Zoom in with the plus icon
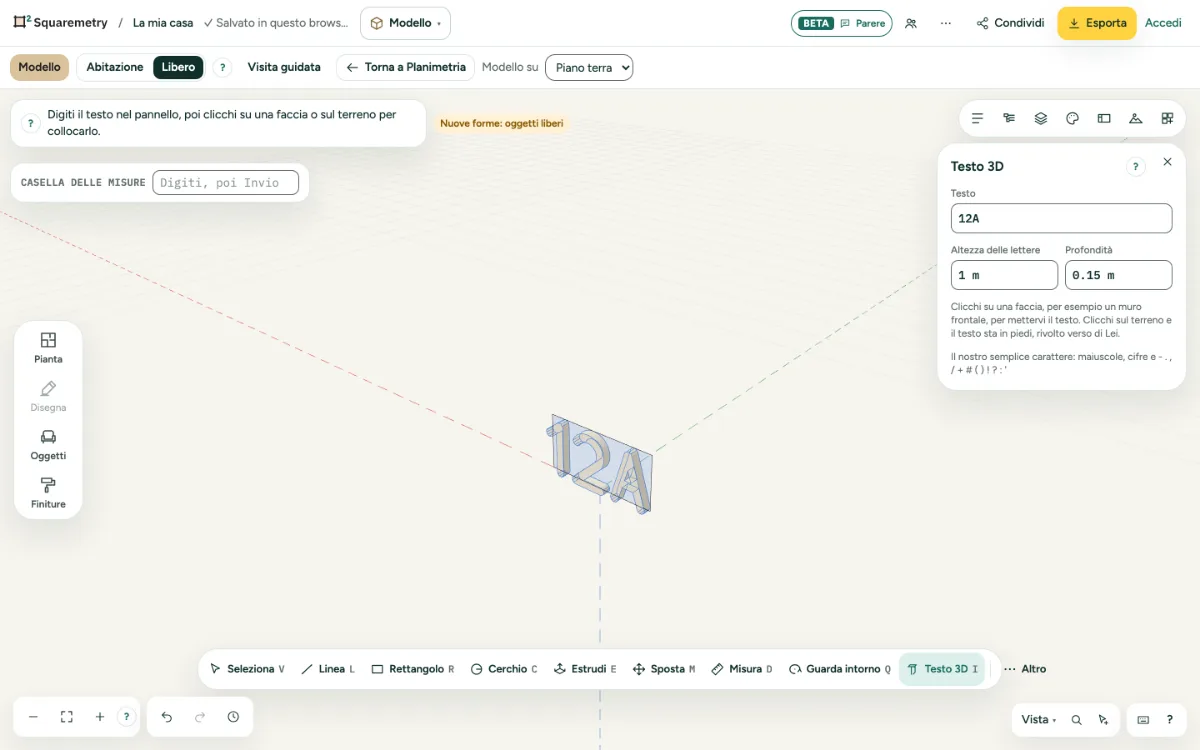 pyautogui.click(x=100, y=717)
